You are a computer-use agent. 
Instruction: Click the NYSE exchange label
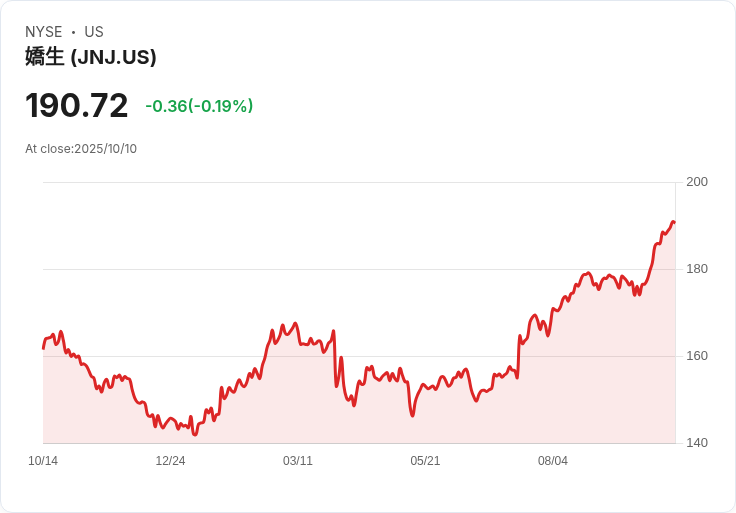coord(44,32)
